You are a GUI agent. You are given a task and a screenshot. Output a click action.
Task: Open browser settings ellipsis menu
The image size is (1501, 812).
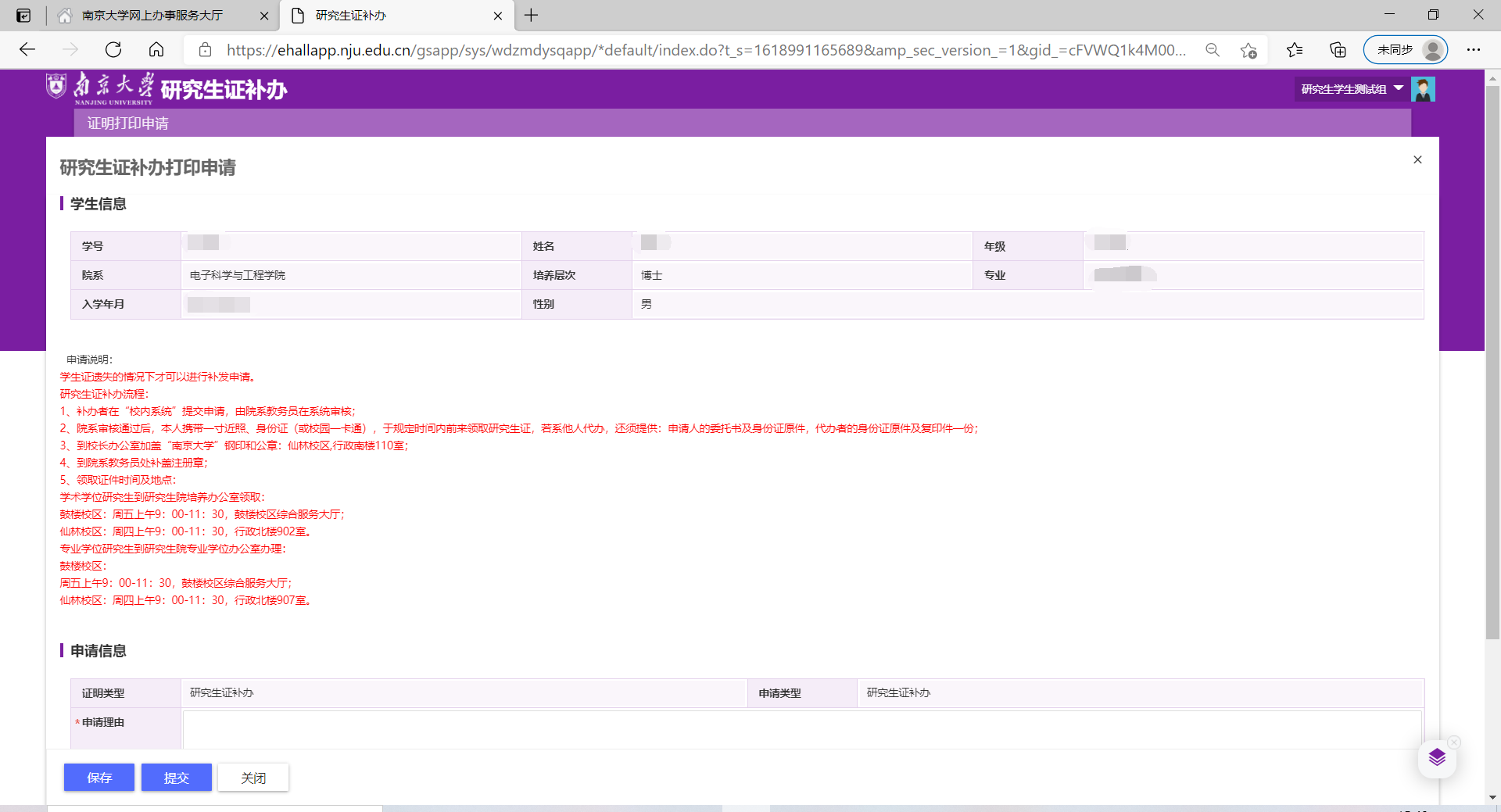[x=1474, y=50]
